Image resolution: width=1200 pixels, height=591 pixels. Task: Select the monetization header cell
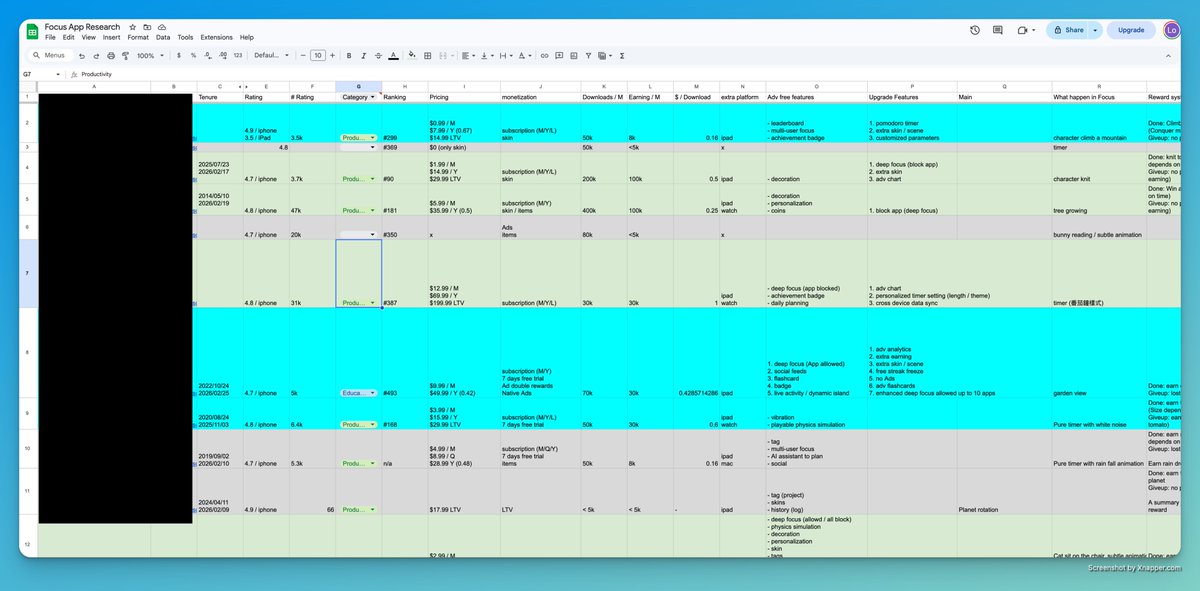click(x=540, y=97)
